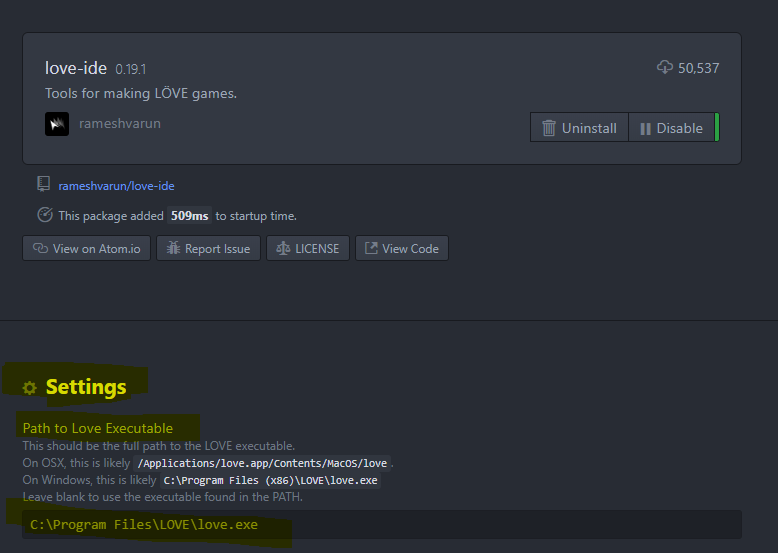778x553 pixels.
Task: Open the rameshvarun/love-ide repository link
Action: (x=116, y=186)
